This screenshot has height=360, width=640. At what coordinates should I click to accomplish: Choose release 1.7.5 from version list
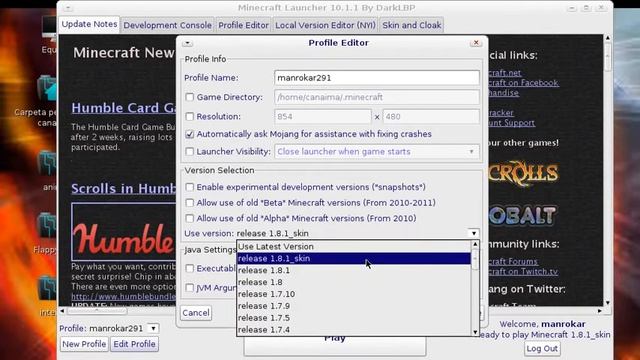point(353,318)
